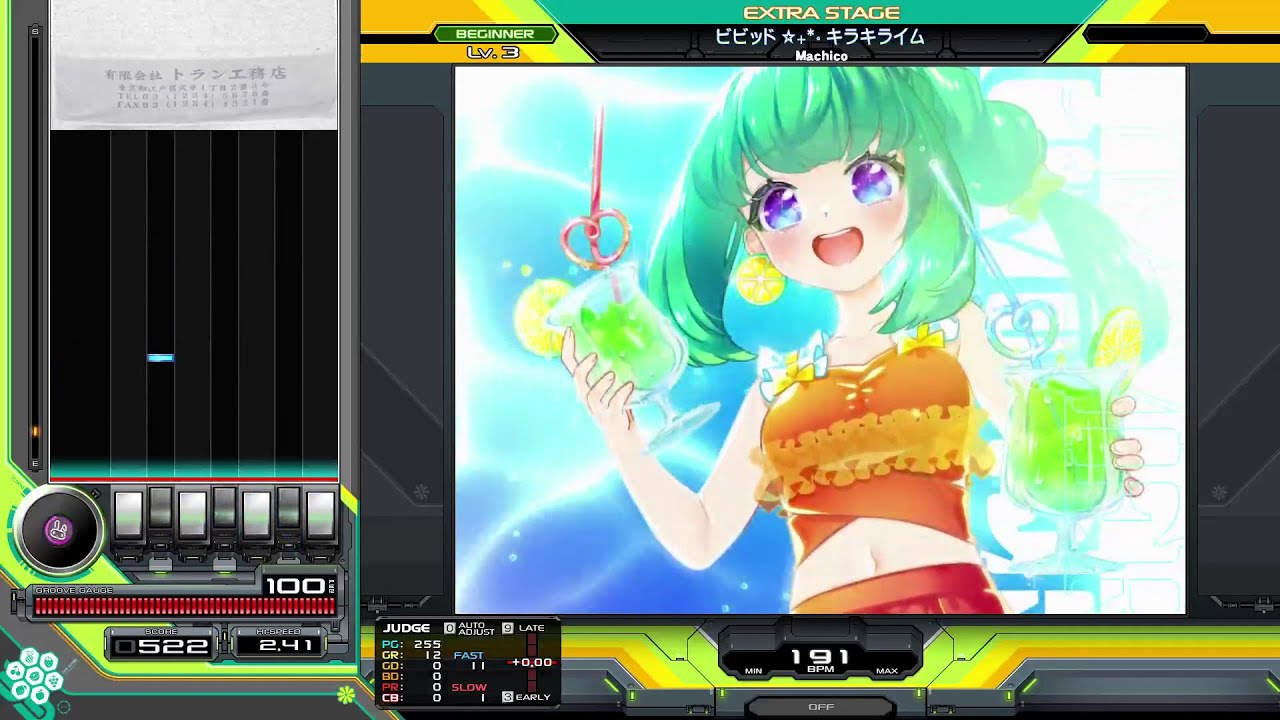Image resolution: width=1280 pixels, height=720 pixels.
Task: Click the 191 BPM display
Action: tap(821, 657)
